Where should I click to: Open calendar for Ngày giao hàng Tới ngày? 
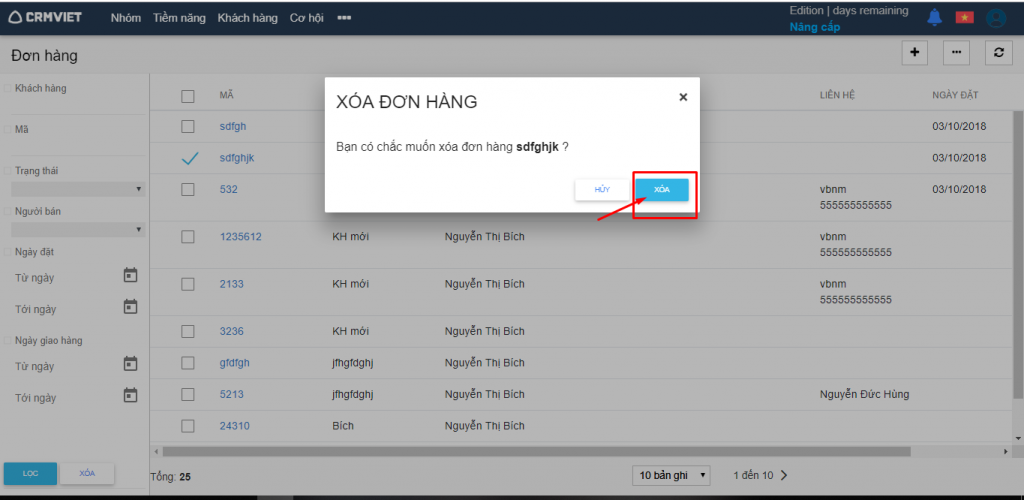[x=130, y=396]
